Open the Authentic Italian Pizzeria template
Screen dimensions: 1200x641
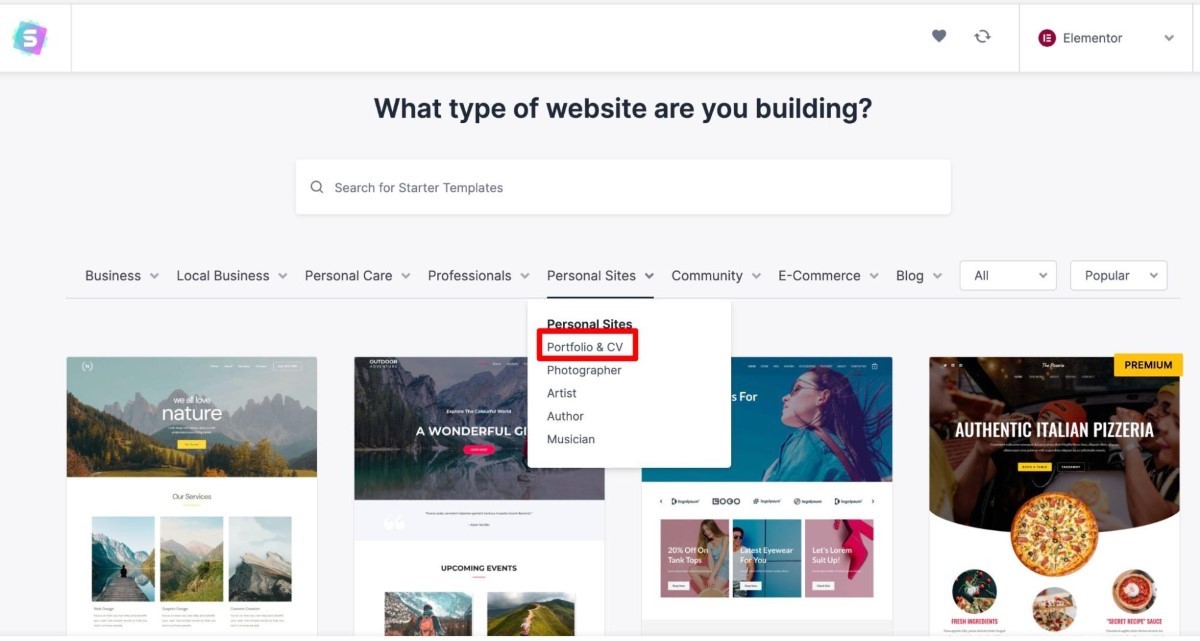point(1054,496)
